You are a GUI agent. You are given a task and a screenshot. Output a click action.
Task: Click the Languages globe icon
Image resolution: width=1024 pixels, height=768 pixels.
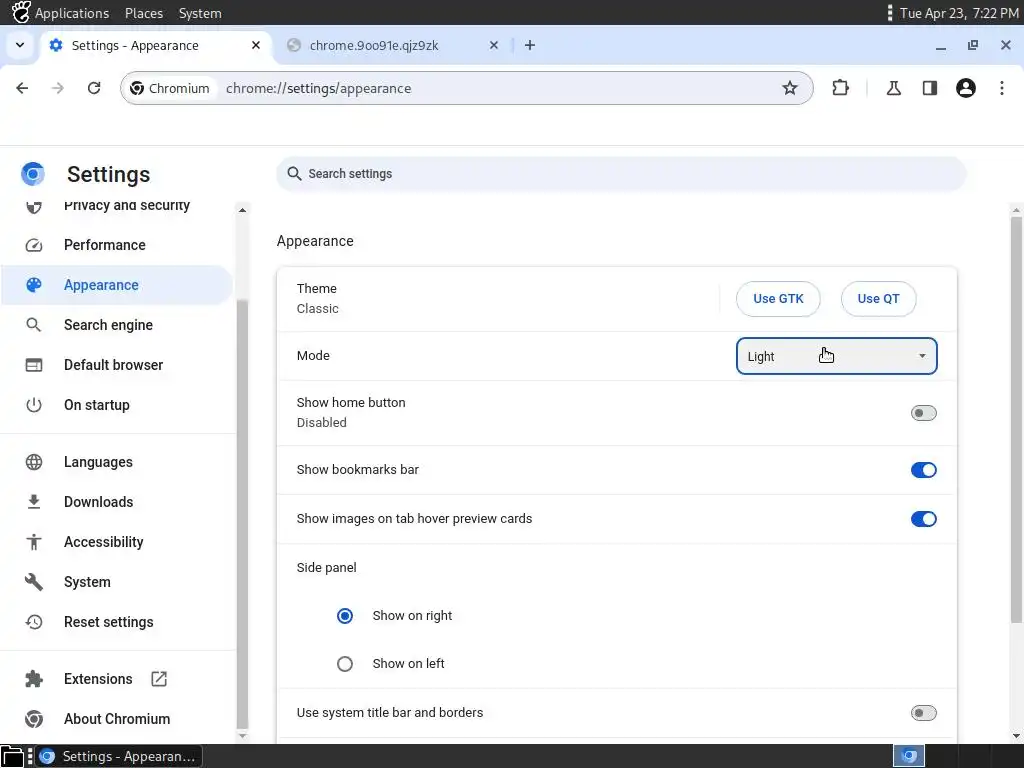[x=34, y=462]
